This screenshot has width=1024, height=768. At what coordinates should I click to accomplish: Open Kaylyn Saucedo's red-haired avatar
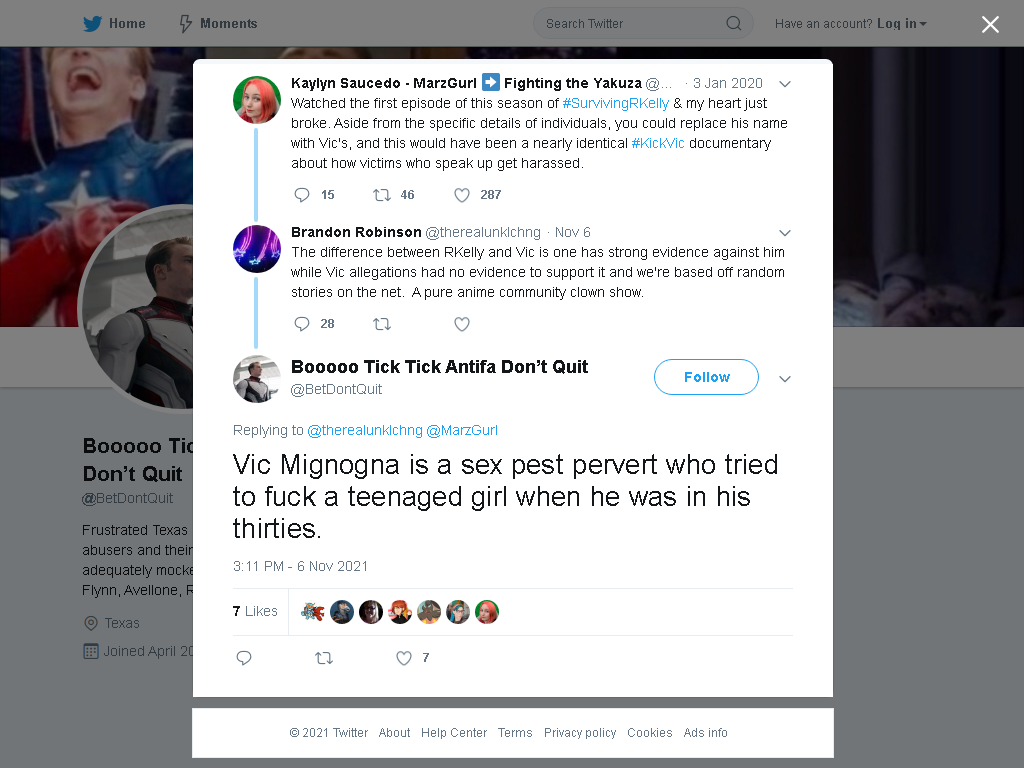point(257,100)
